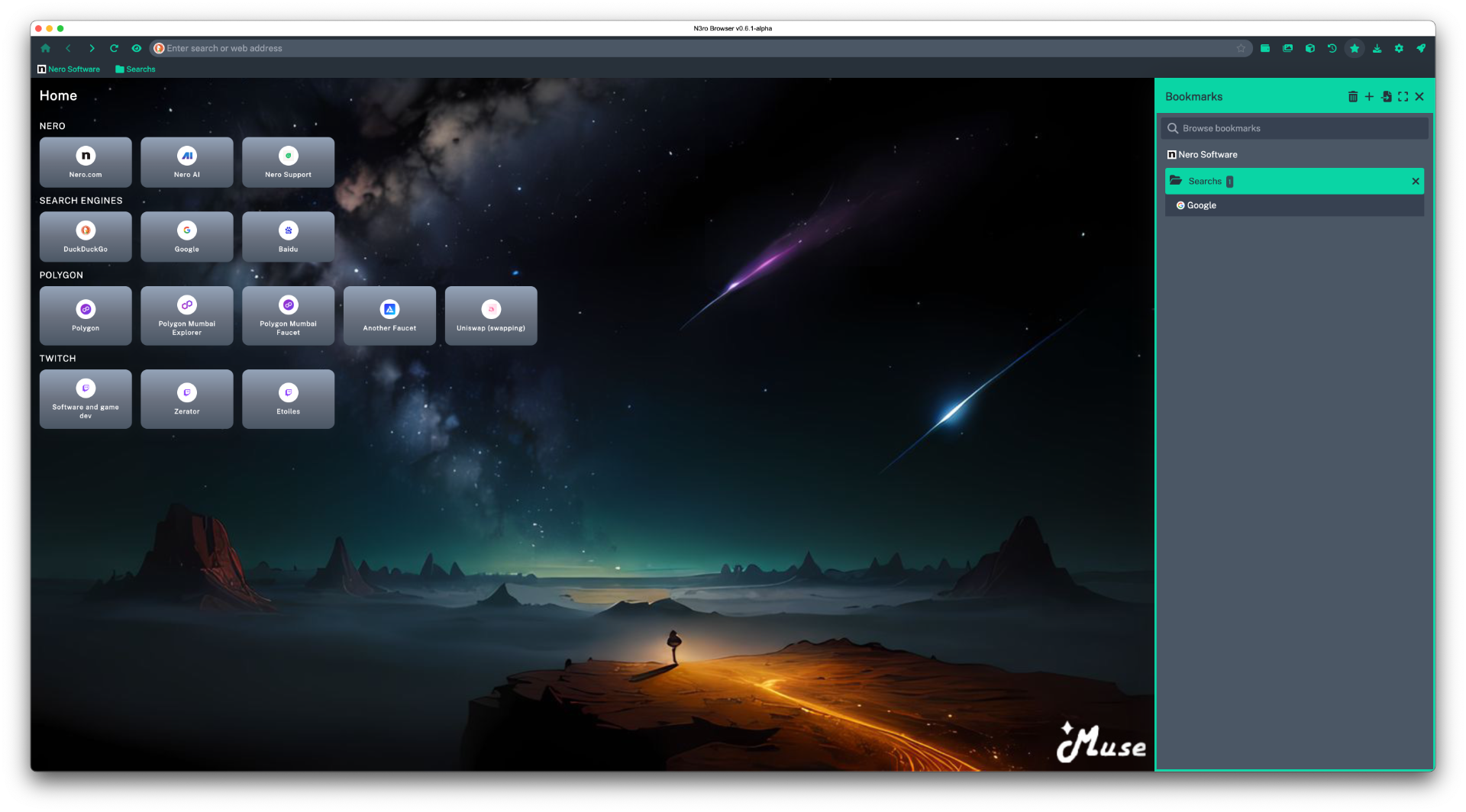The height and width of the screenshot is (812, 1466).
Task: Open downloads via the download icon
Action: pos(1377,48)
